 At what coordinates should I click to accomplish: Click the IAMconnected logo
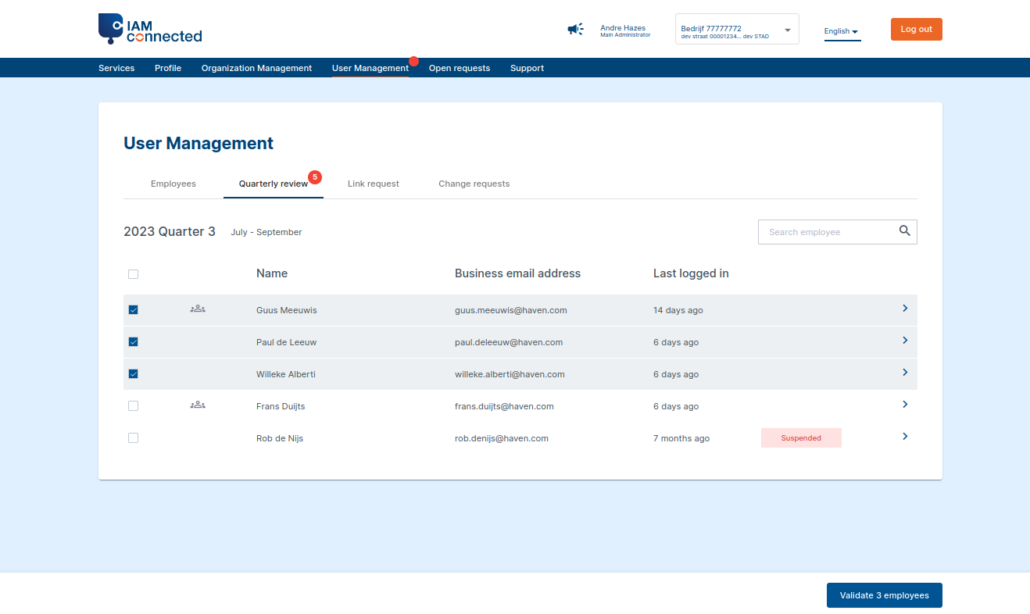coord(148,29)
